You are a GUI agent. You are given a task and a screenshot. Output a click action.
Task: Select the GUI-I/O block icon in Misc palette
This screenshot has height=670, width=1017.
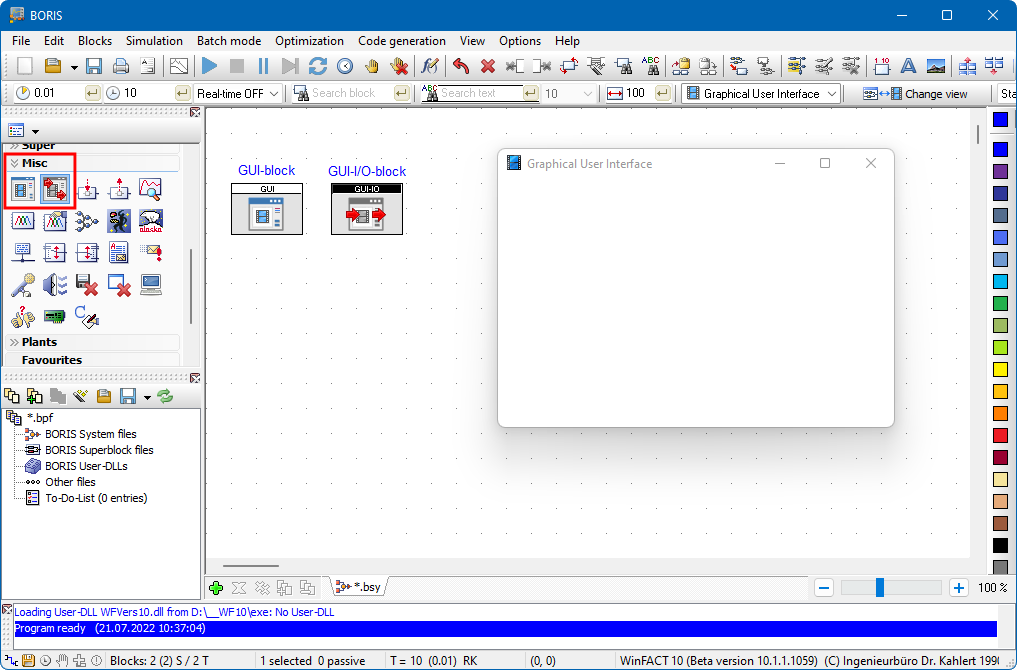pyautogui.click(x=54, y=189)
